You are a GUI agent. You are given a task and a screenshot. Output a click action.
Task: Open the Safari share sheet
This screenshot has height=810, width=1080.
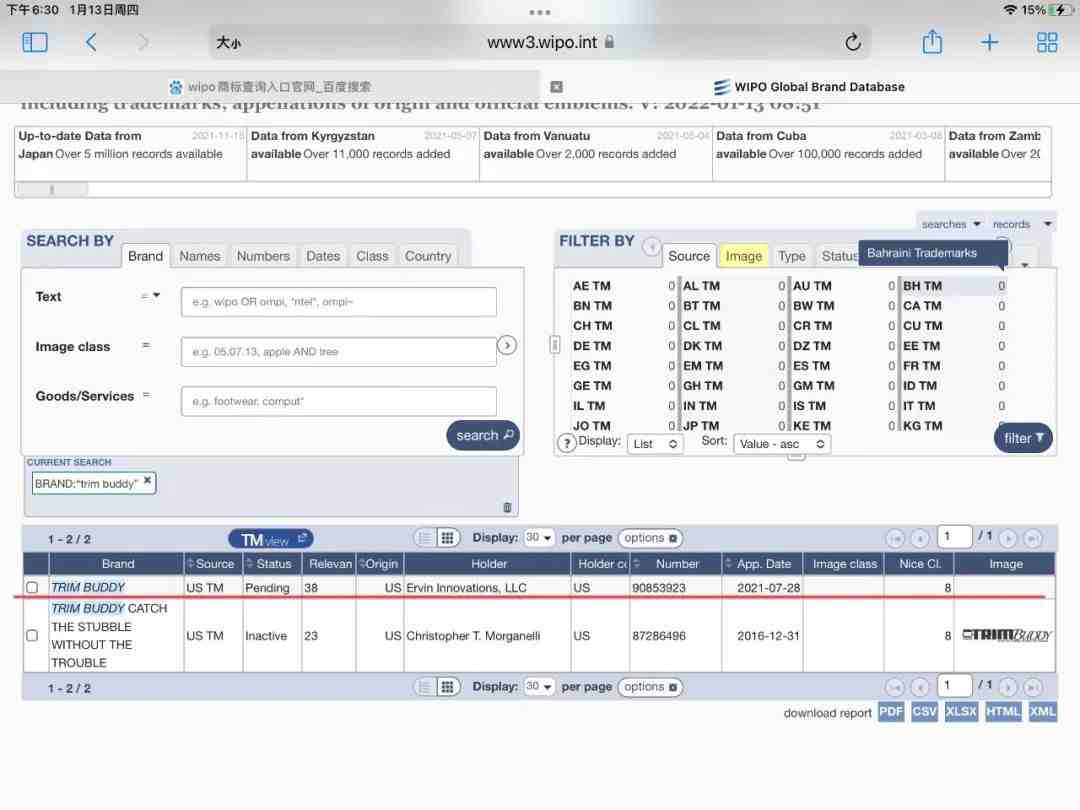(932, 42)
